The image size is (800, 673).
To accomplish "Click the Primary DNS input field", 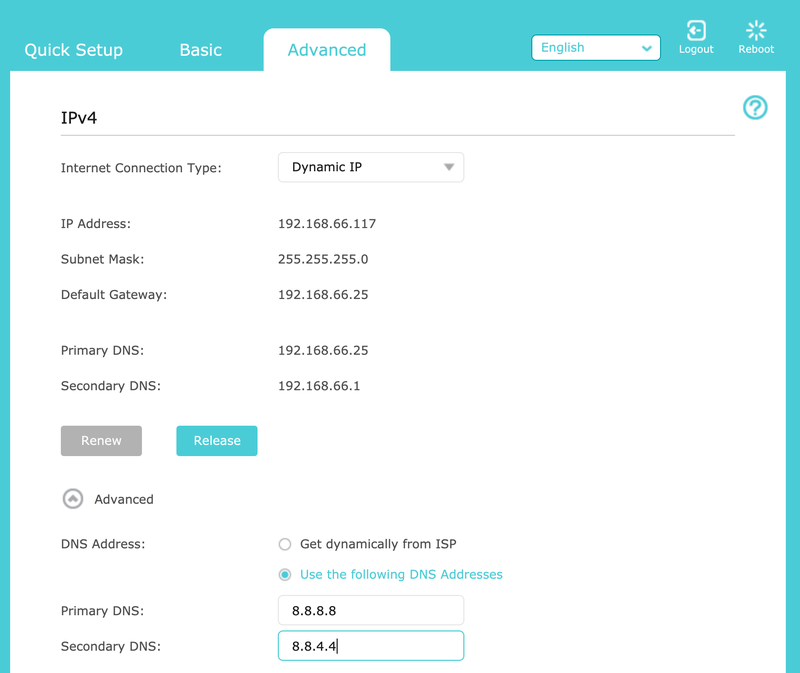I will 371,610.
